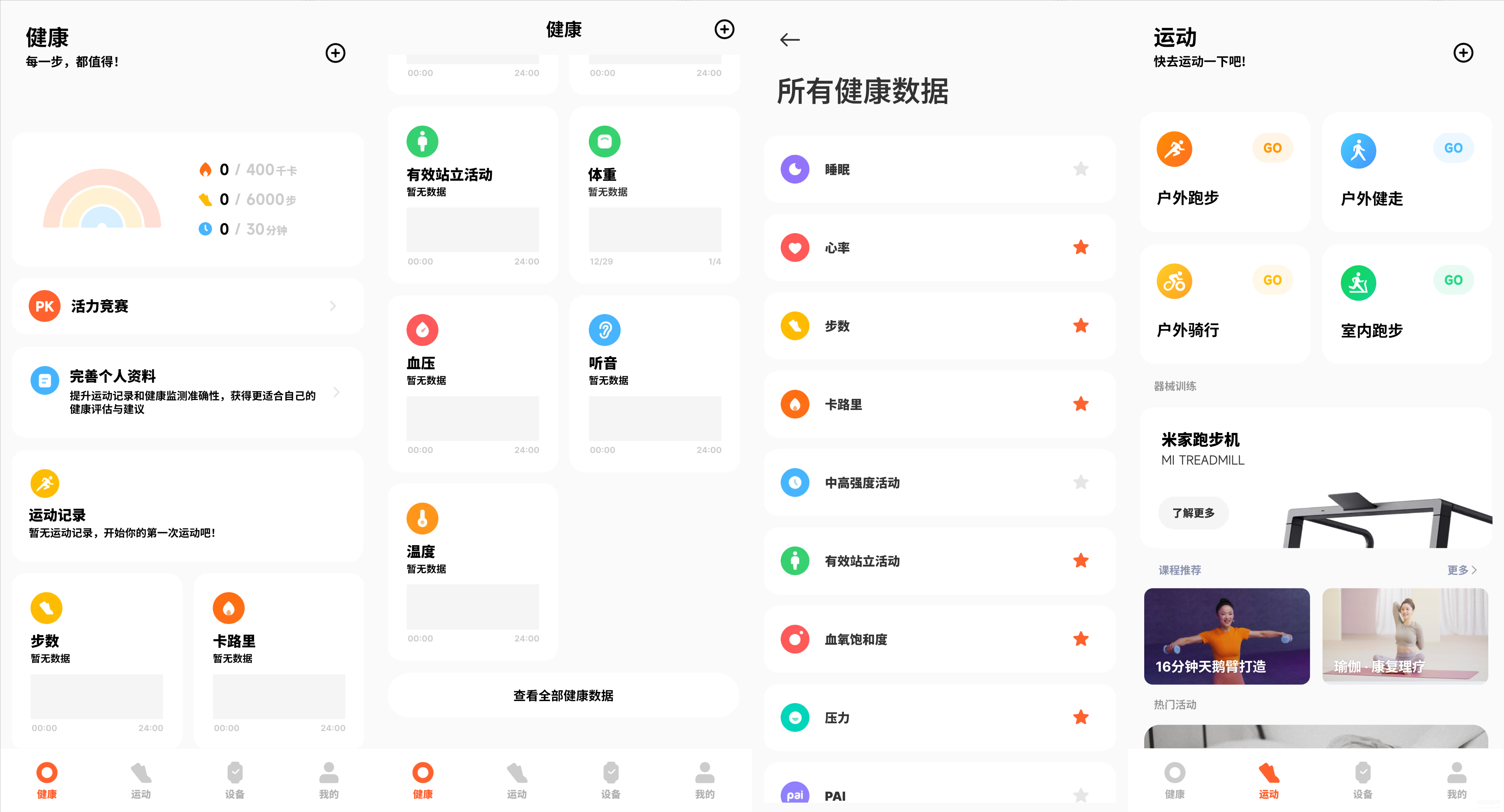Tap the plus icon on scrolled Health screen
Viewport: 1504px width, 812px height.
724,29
